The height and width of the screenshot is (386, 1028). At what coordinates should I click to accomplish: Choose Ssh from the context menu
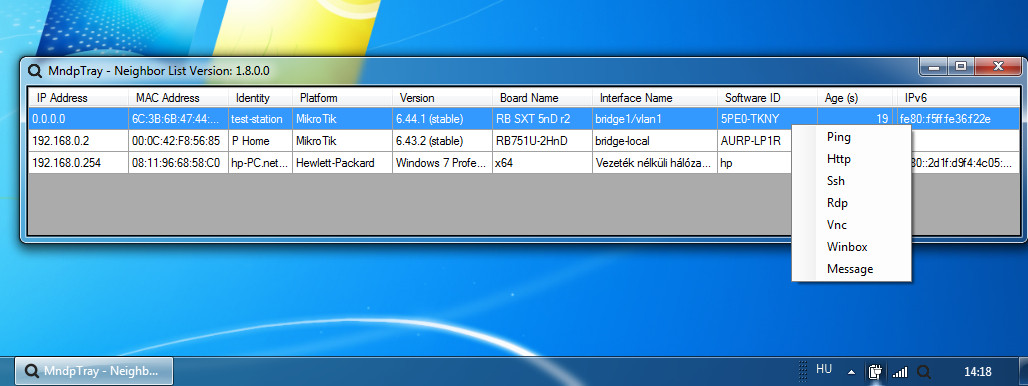[x=852, y=181]
